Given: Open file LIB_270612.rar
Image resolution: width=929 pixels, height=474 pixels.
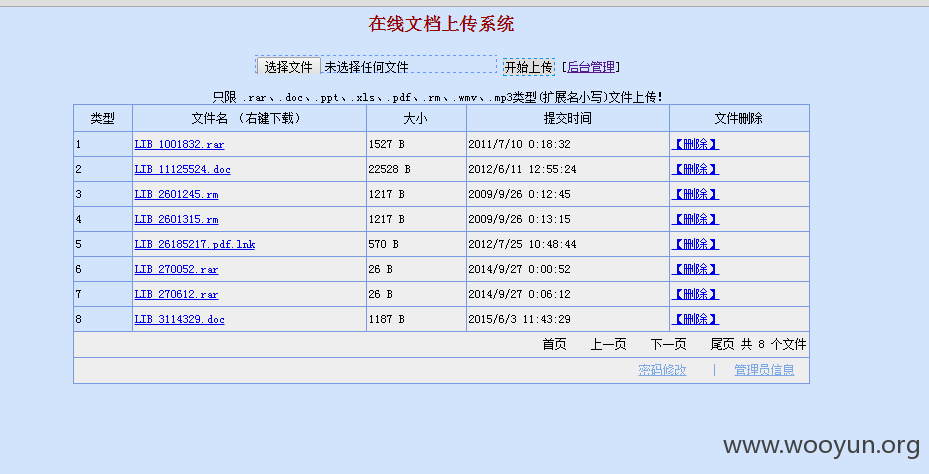Looking at the screenshot, I should click(177, 294).
